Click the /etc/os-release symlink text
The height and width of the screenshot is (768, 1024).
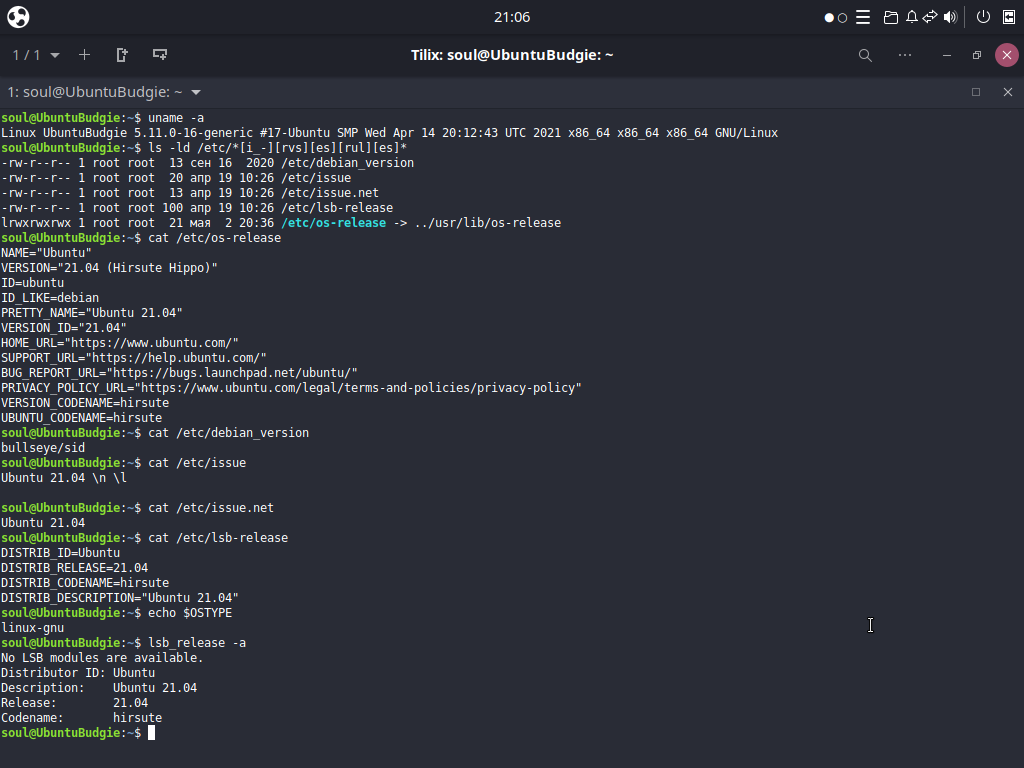(x=333, y=223)
